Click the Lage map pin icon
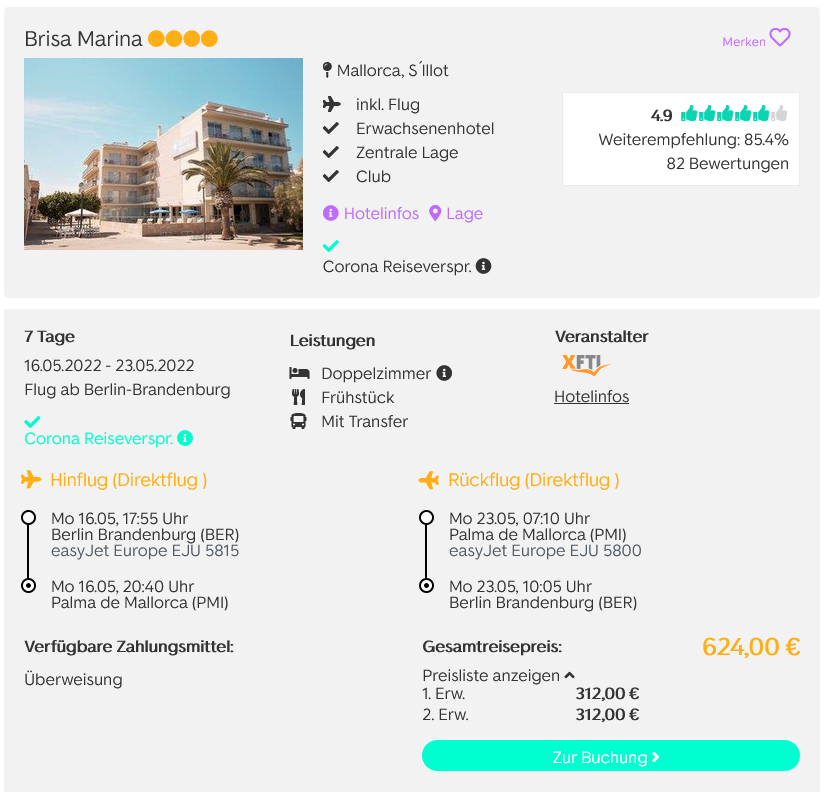The image size is (829, 797). [435, 213]
